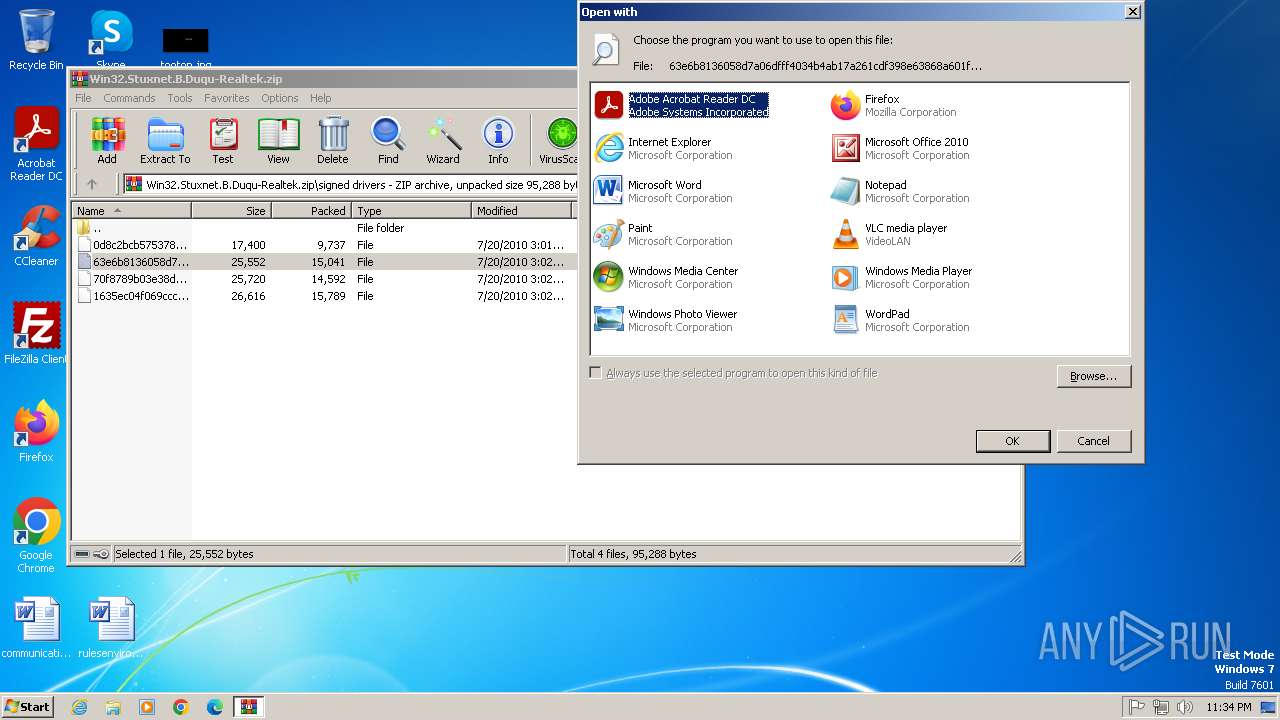
Task: Select file 70f8789b03e38d... row
Action: pyautogui.click(x=323, y=279)
